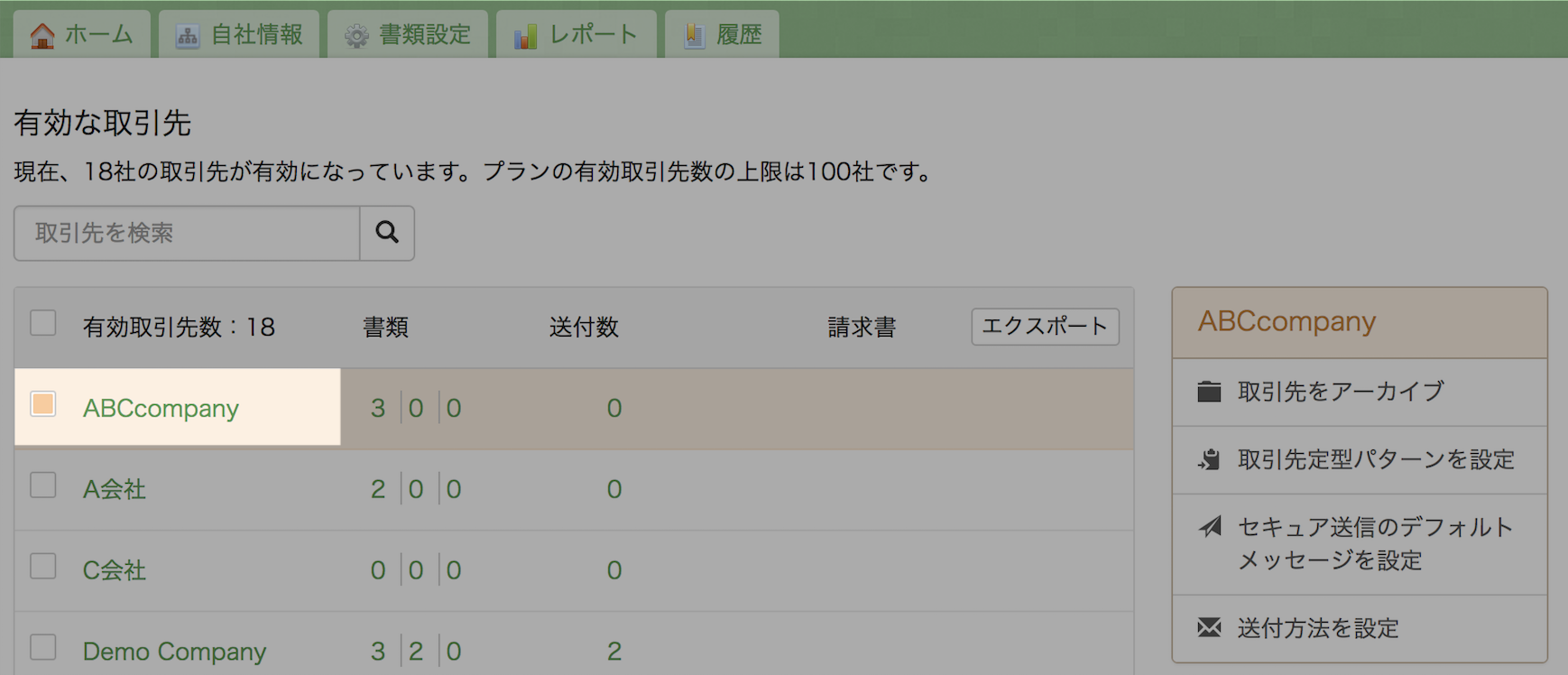Open the 書類設定 tab
This screenshot has width=1568, height=675.
point(408,34)
